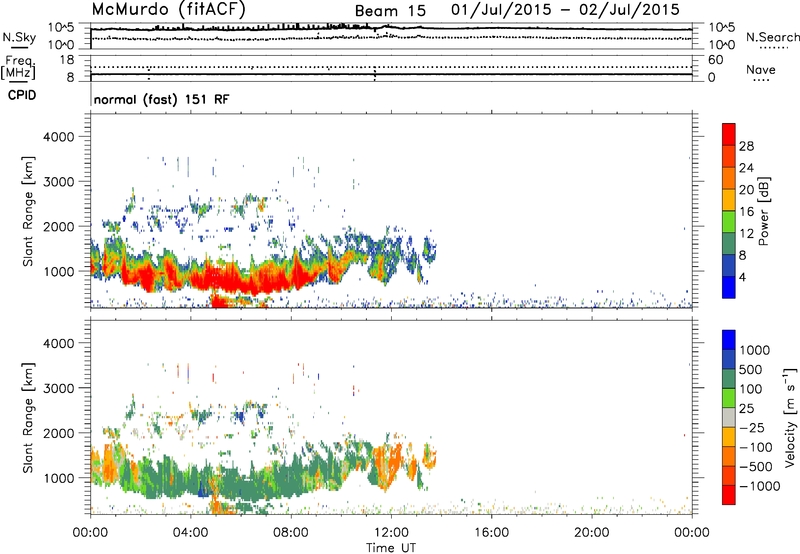
Task: Select the Power [dB] colorbar title
Action: click(763, 211)
